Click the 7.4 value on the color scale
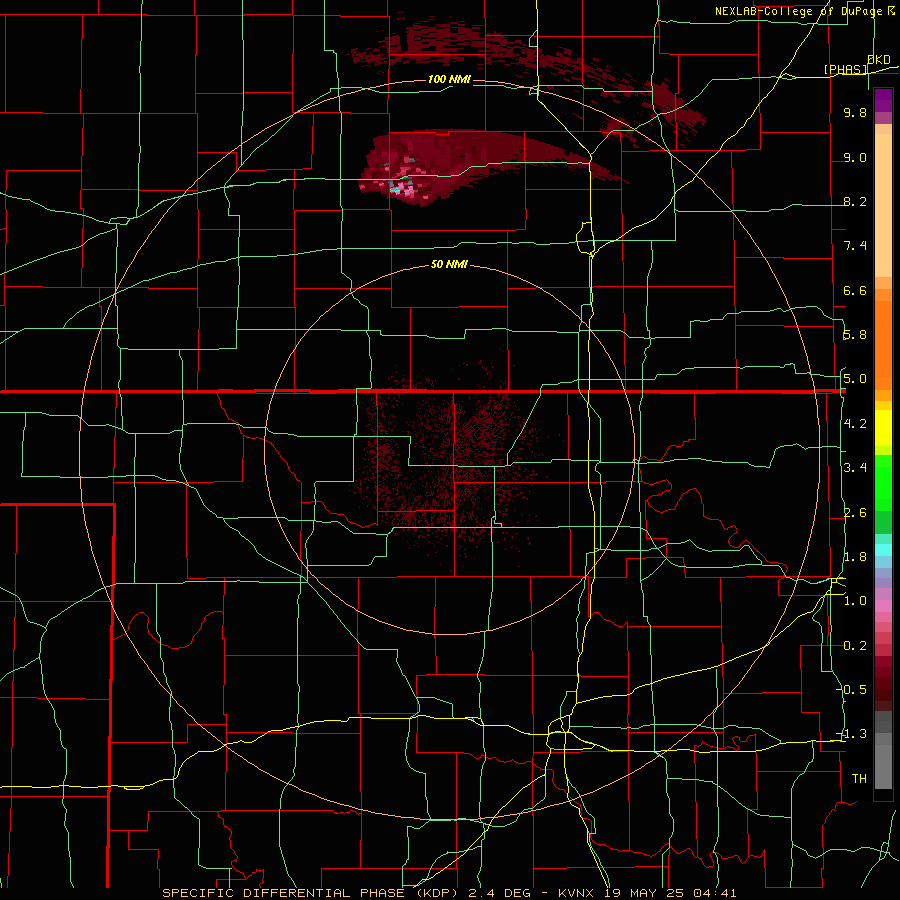 pyautogui.click(x=855, y=246)
